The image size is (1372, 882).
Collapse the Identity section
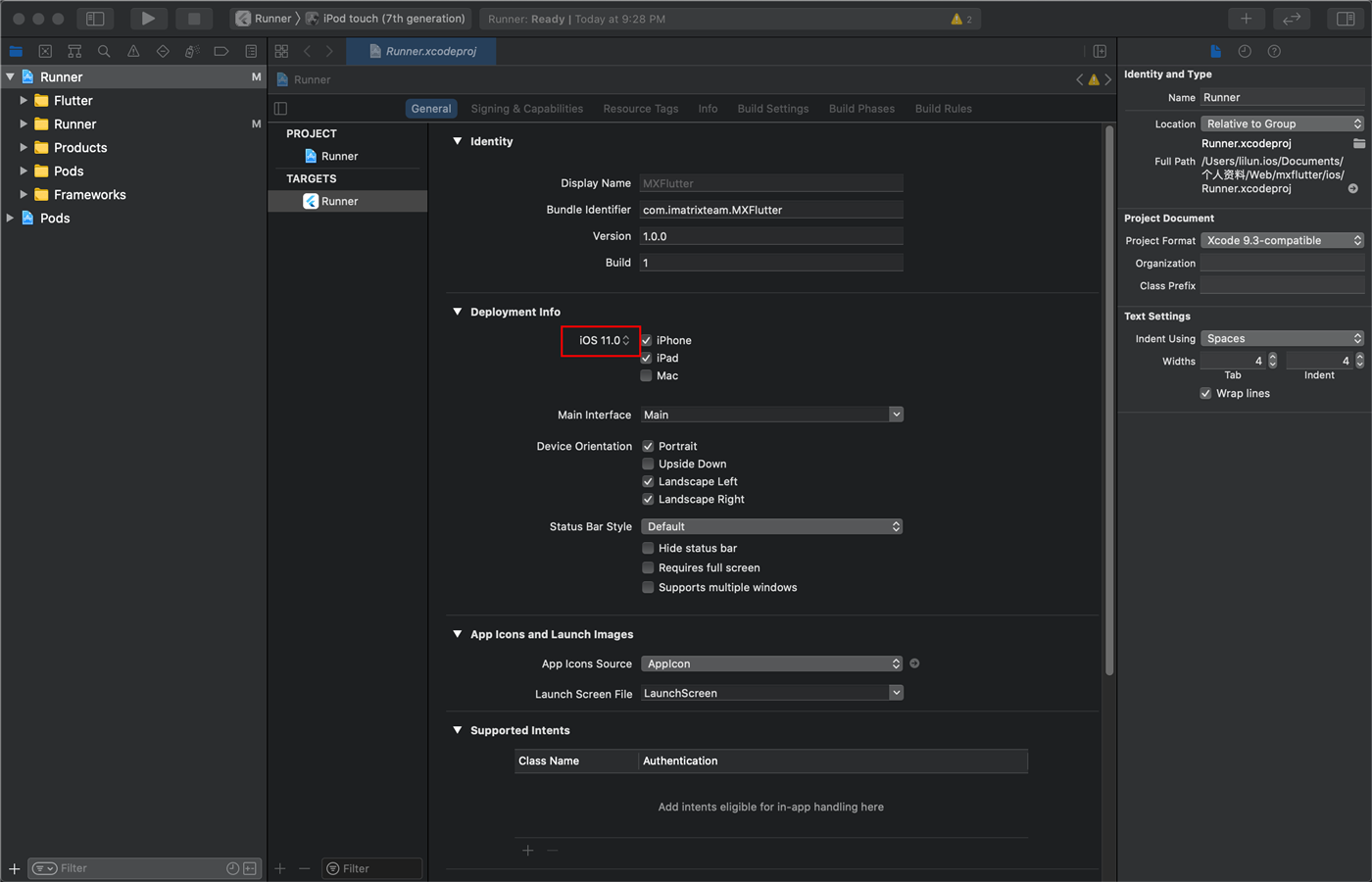tap(457, 141)
